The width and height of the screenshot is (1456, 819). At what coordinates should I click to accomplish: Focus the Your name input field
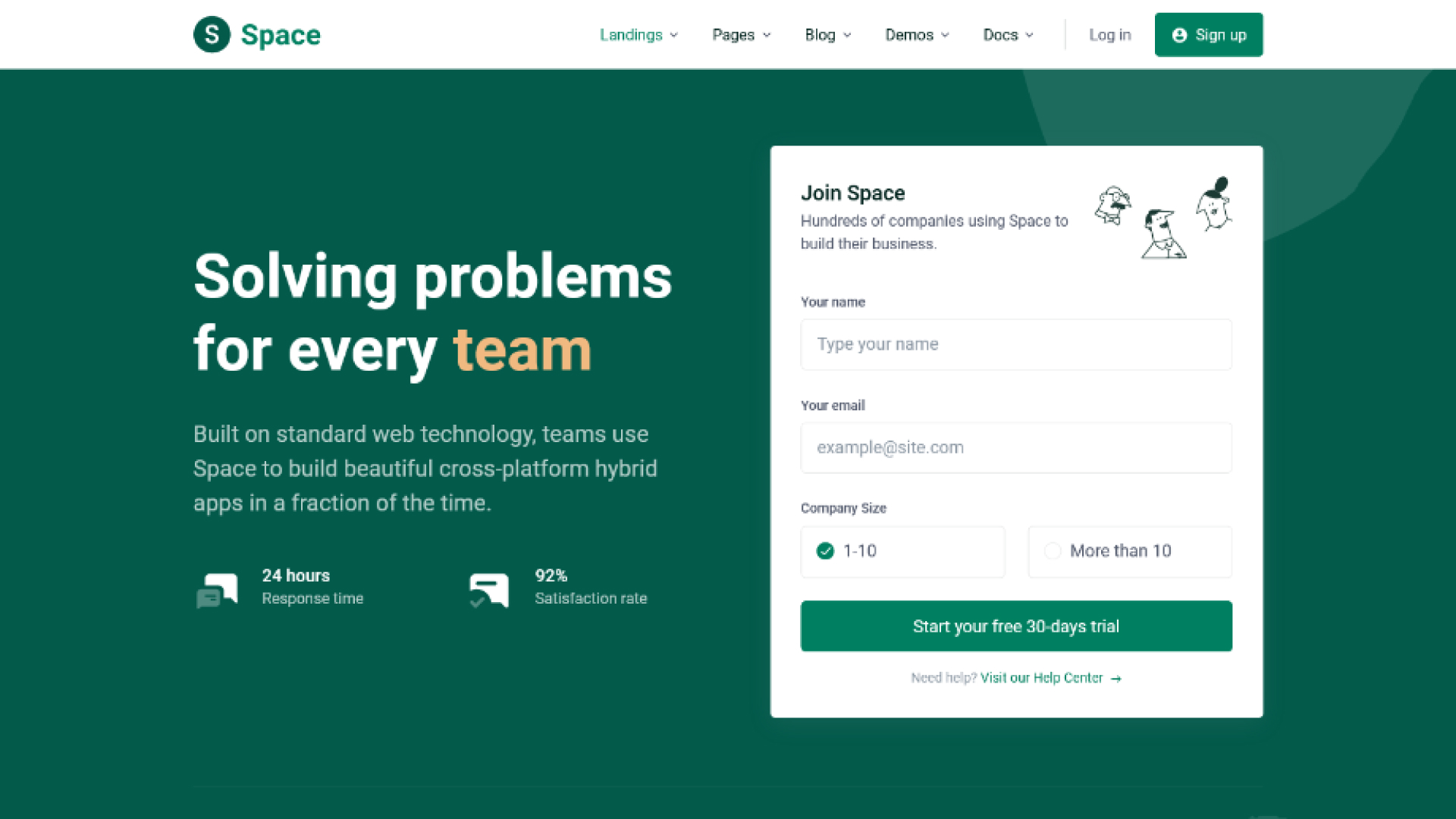coord(1015,344)
